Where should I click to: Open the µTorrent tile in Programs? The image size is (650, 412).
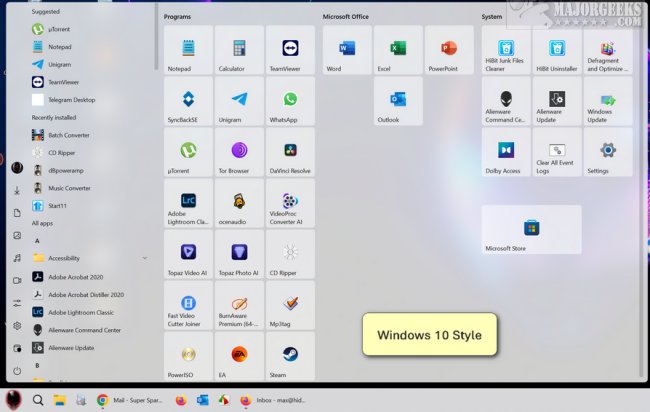click(188, 152)
